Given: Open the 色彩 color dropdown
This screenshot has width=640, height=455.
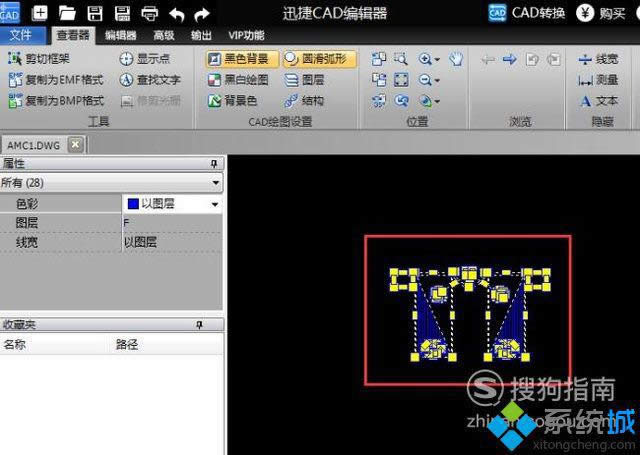Looking at the screenshot, I should pyautogui.click(x=215, y=204).
